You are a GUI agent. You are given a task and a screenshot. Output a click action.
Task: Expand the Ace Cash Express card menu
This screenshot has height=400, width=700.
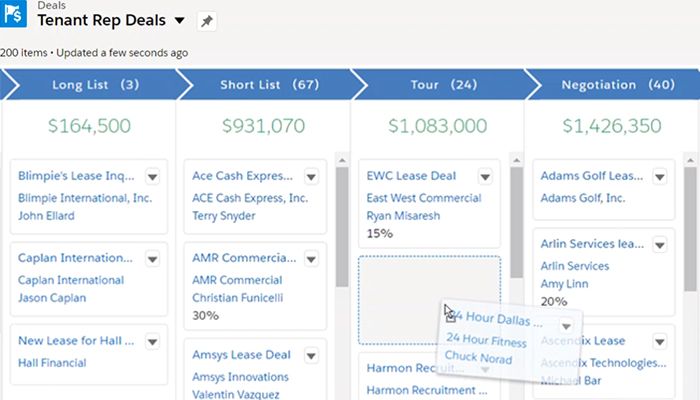pyautogui.click(x=311, y=176)
